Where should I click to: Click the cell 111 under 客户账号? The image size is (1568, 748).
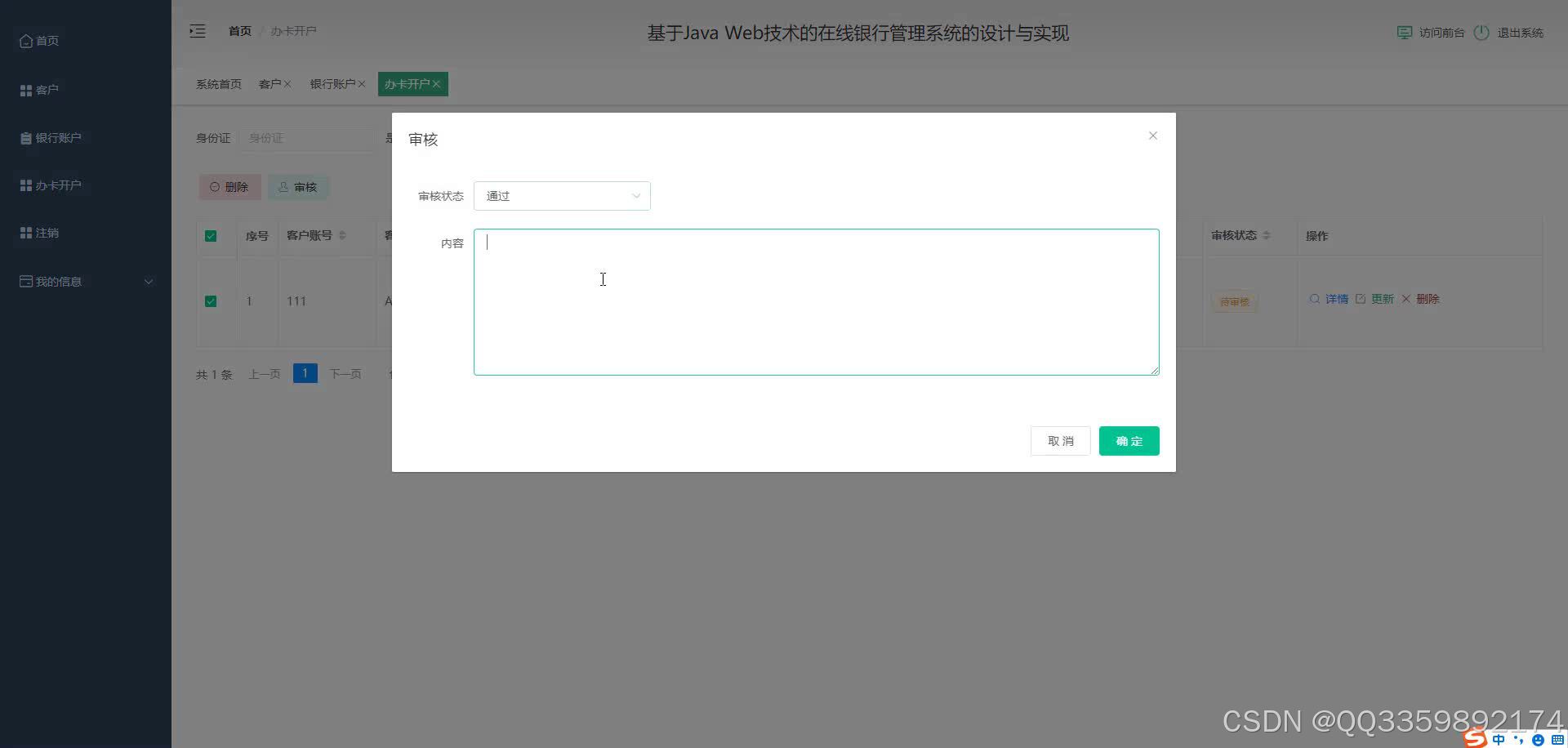(296, 301)
